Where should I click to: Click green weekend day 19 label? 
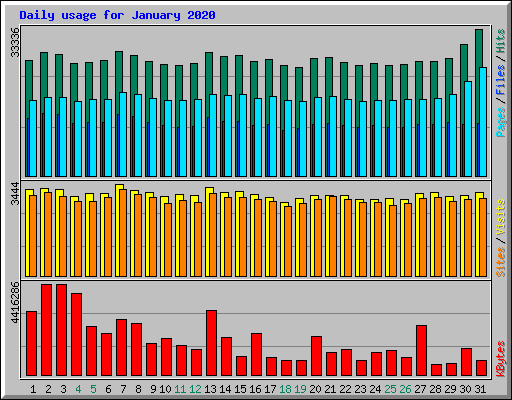[300, 389]
